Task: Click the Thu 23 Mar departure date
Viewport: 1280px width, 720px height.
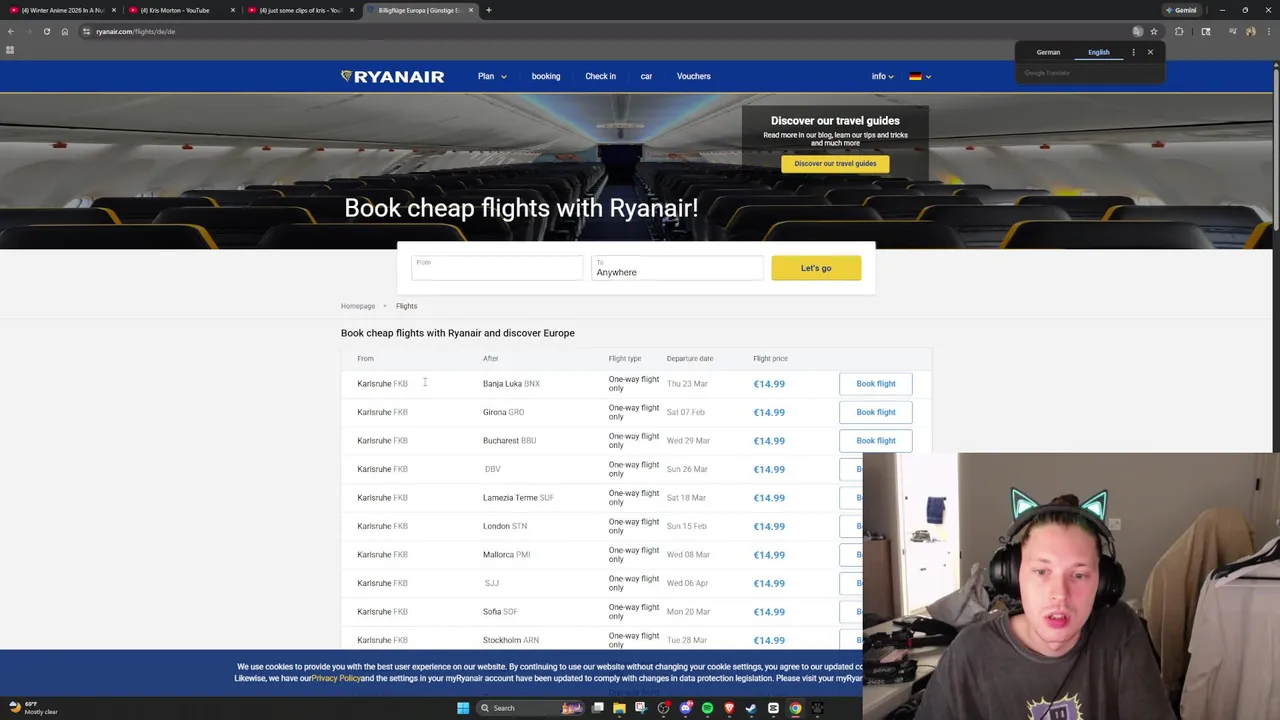Action: click(x=687, y=384)
